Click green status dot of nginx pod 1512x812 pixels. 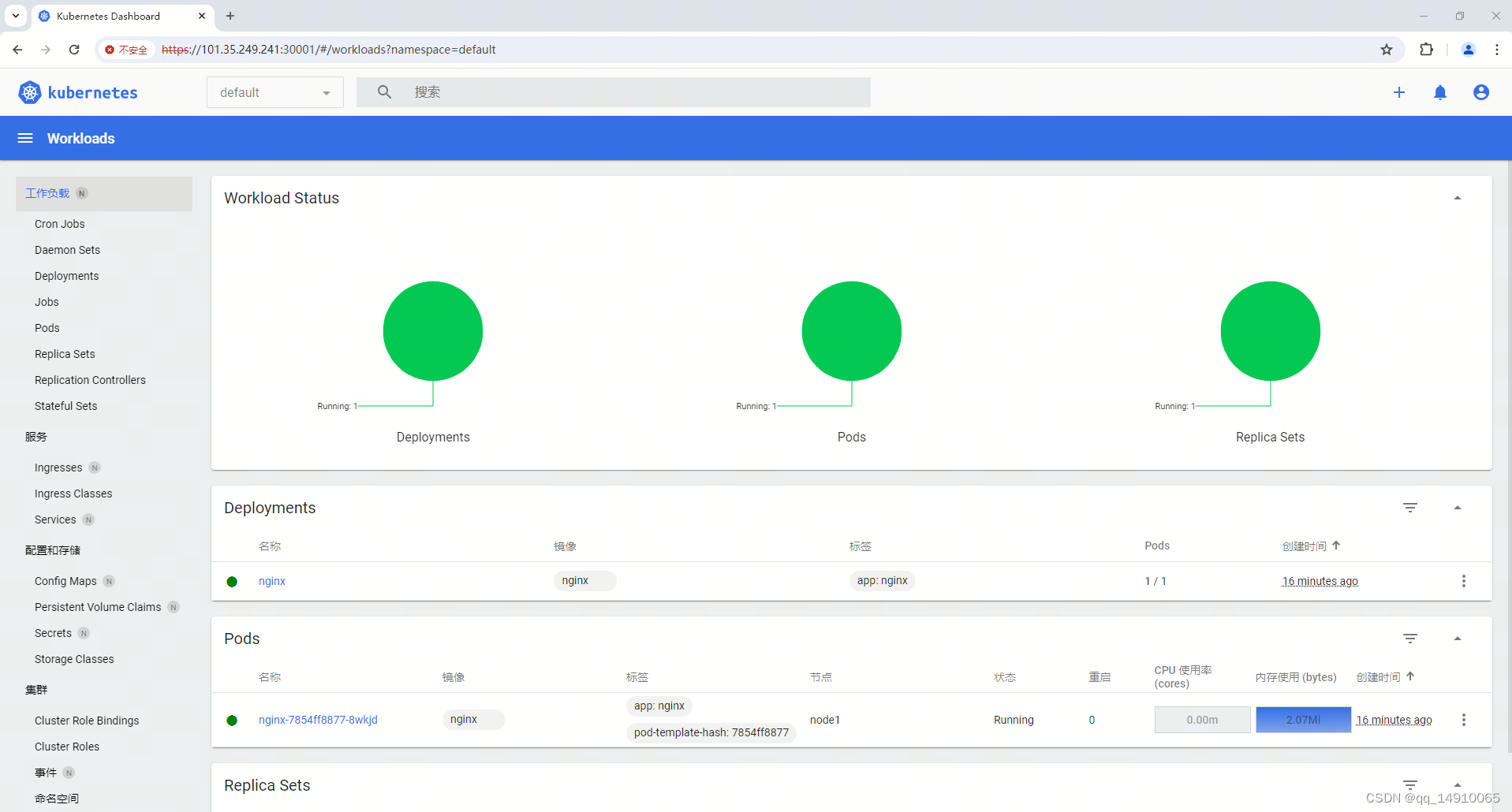(232, 721)
